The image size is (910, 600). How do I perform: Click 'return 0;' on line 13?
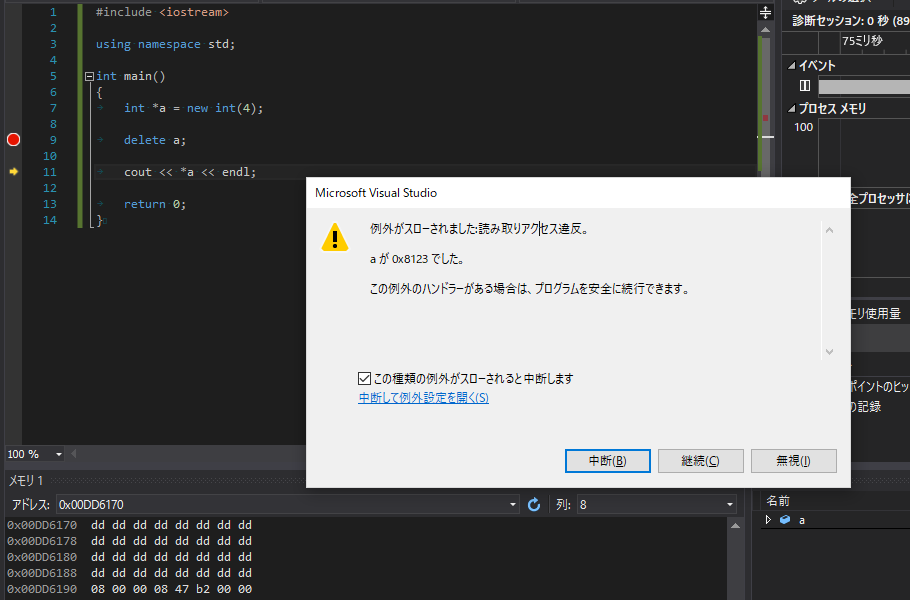pyautogui.click(x=154, y=204)
